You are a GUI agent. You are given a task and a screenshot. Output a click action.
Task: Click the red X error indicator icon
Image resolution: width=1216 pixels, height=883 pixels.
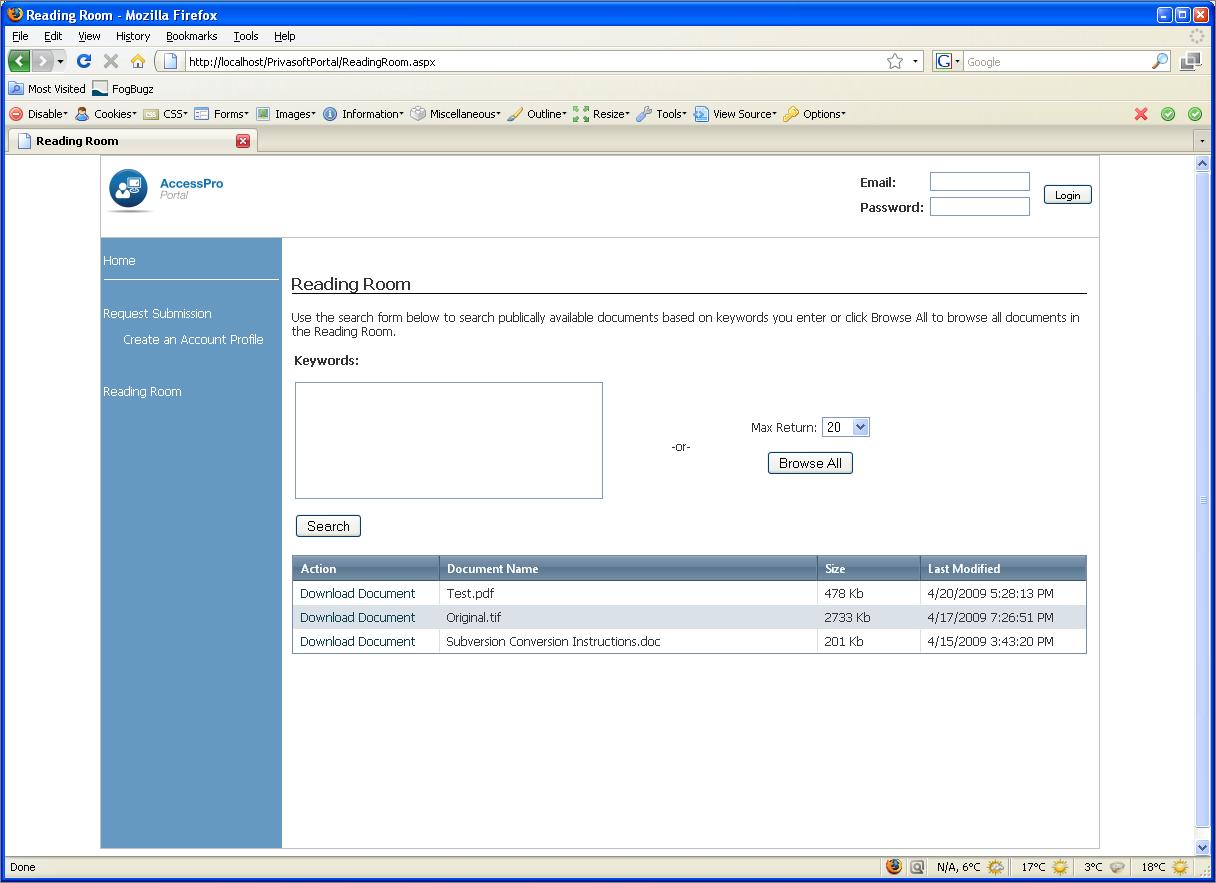point(1141,114)
